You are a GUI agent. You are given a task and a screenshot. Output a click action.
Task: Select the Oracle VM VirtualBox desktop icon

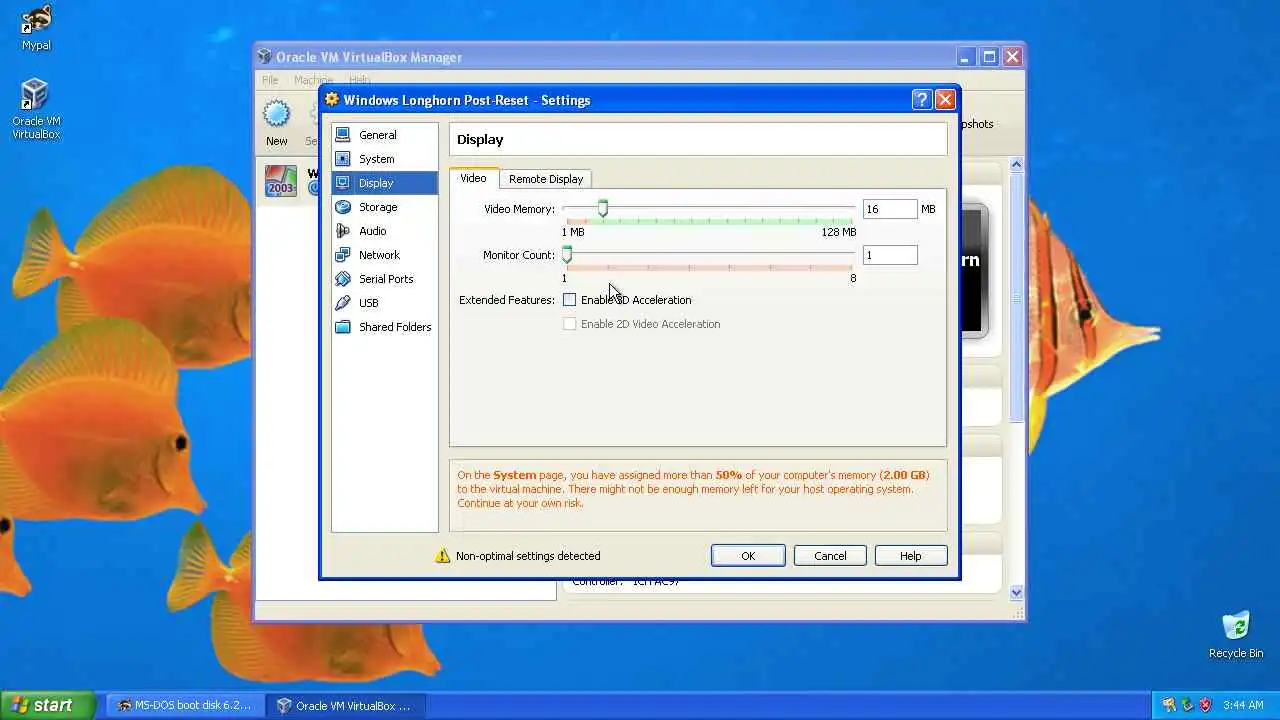(36, 109)
